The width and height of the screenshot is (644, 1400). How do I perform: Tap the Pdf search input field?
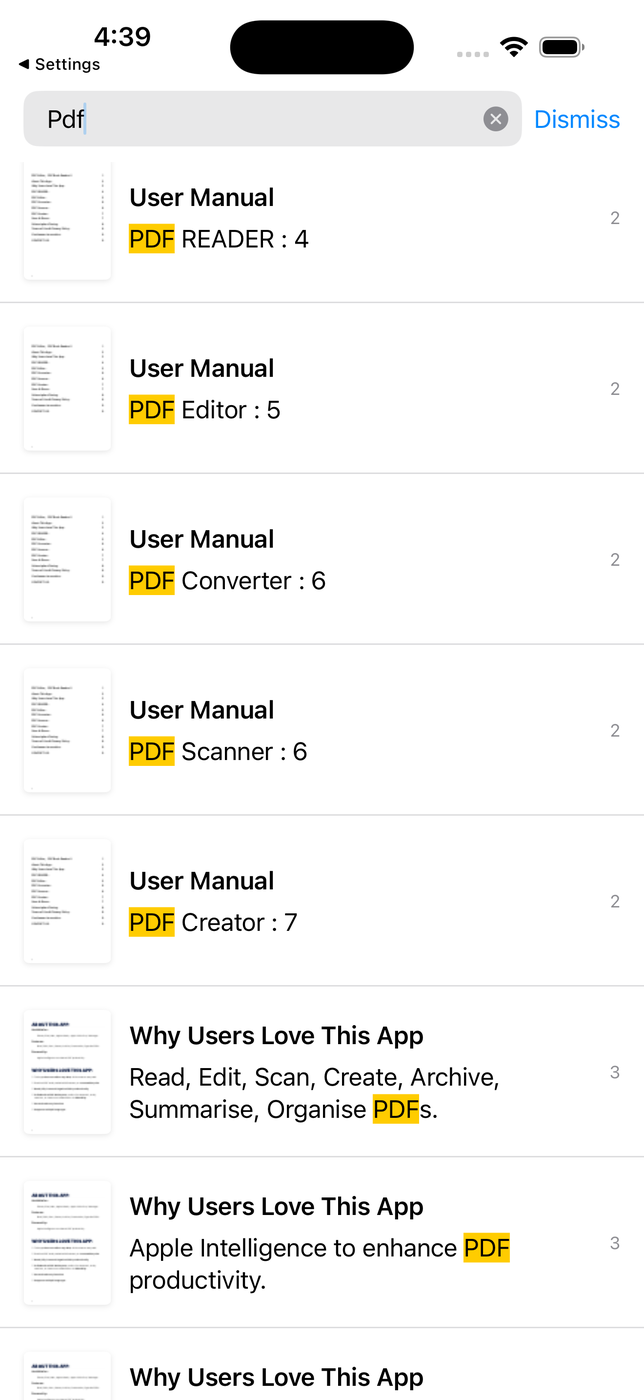click(x=260, y=120)
